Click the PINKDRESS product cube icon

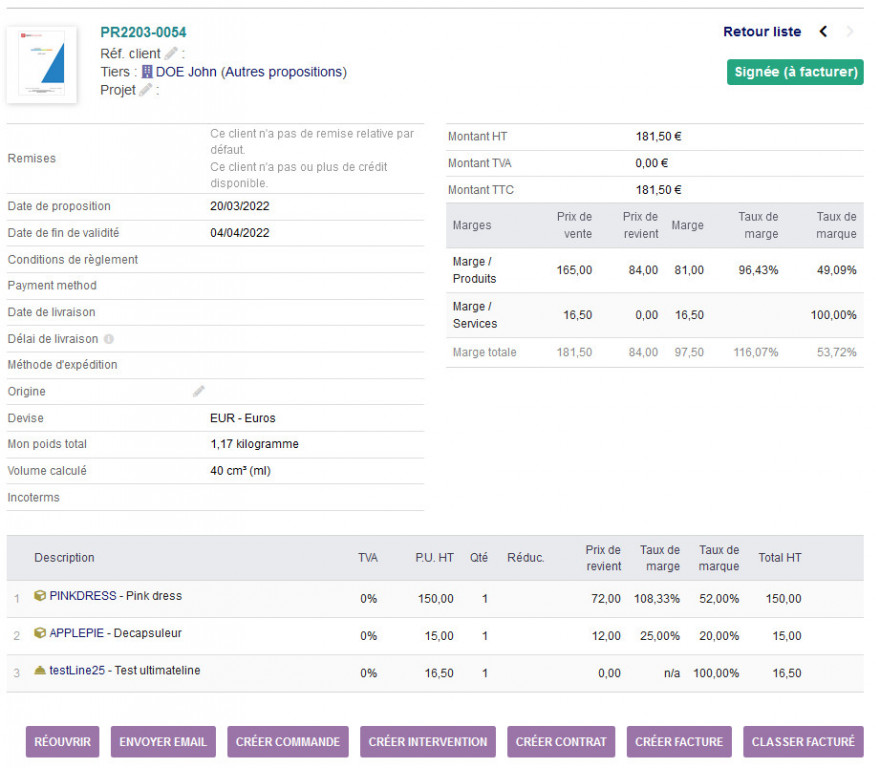pos(40,596)
